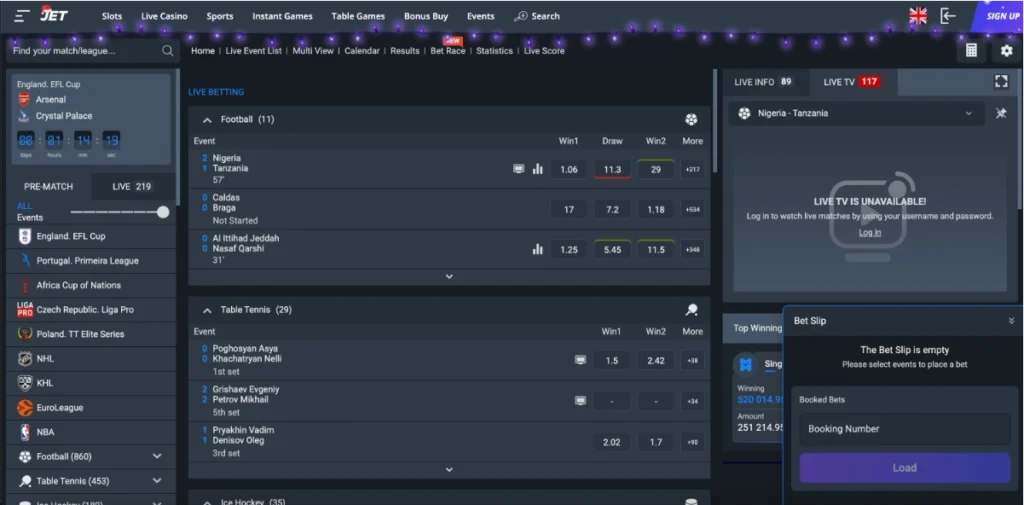Click live stream icon in Nigeria Tanzania row
Viewport: 1024px width, 505px height.
pyautogui.click(x=519, y=169)
